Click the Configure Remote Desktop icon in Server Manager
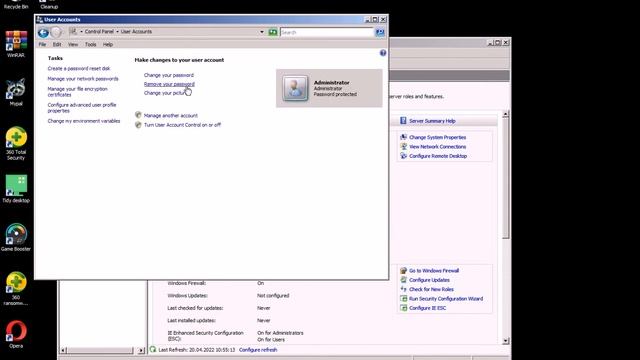 coord(404,156)
